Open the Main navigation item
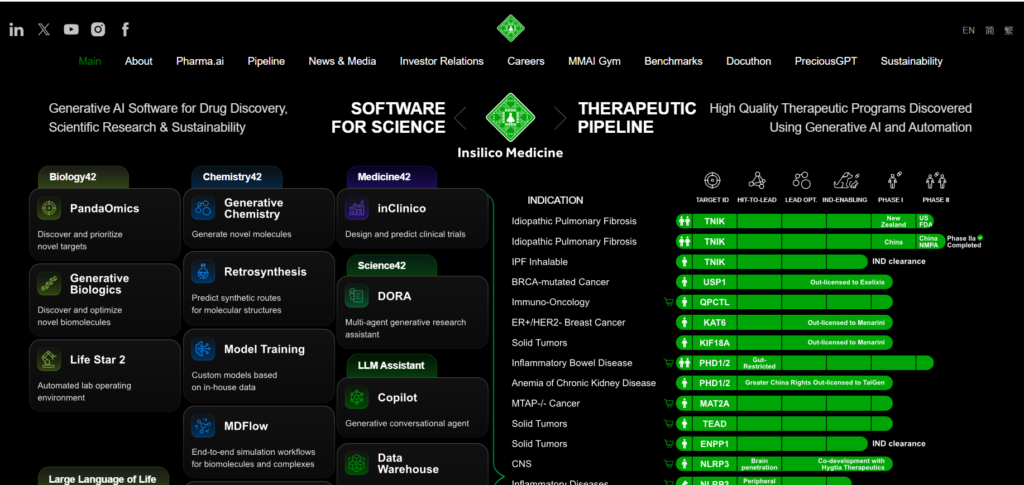 (90, 61)
